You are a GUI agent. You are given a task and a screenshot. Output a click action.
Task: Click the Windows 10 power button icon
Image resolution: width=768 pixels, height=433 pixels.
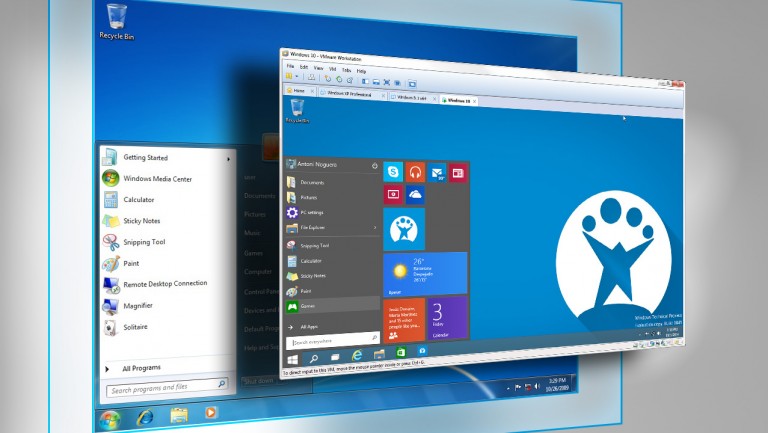click(374, 165)
